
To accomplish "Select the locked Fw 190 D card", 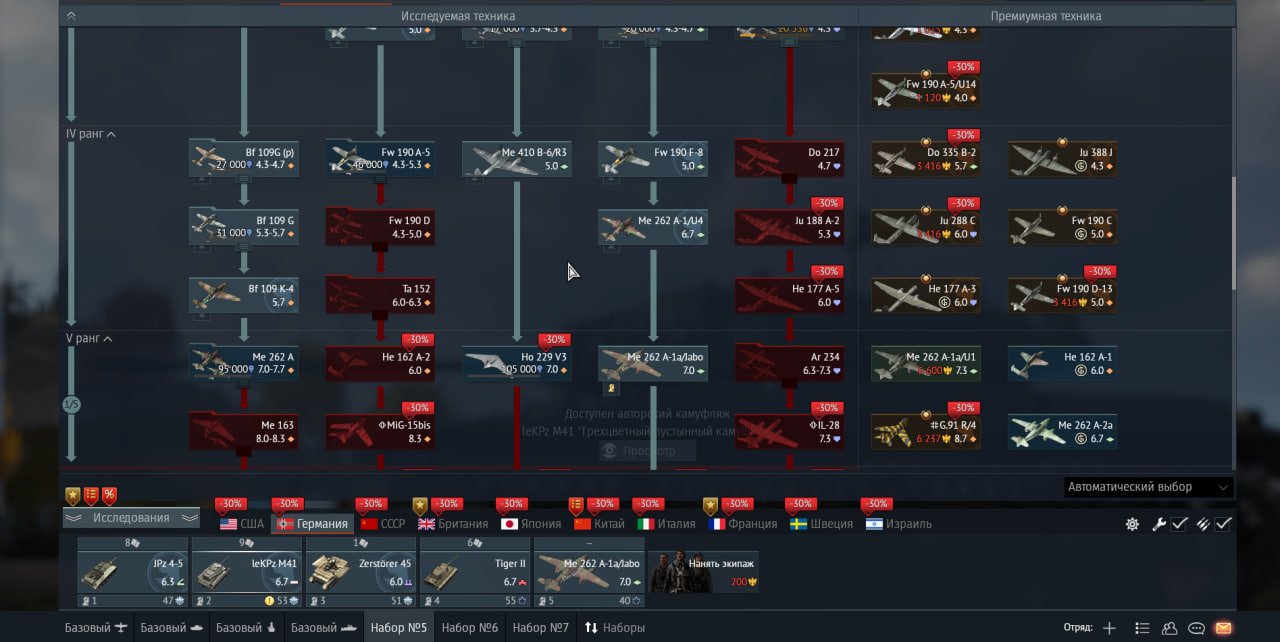I will (380, 226).
